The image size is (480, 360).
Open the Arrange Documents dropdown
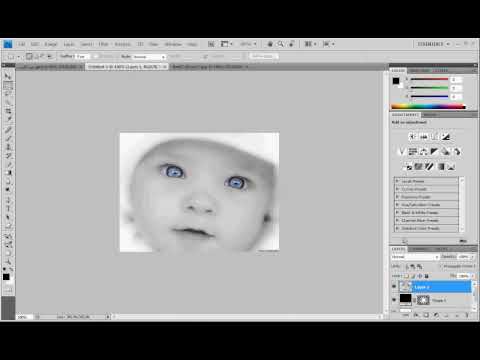[x=310, y=44]
